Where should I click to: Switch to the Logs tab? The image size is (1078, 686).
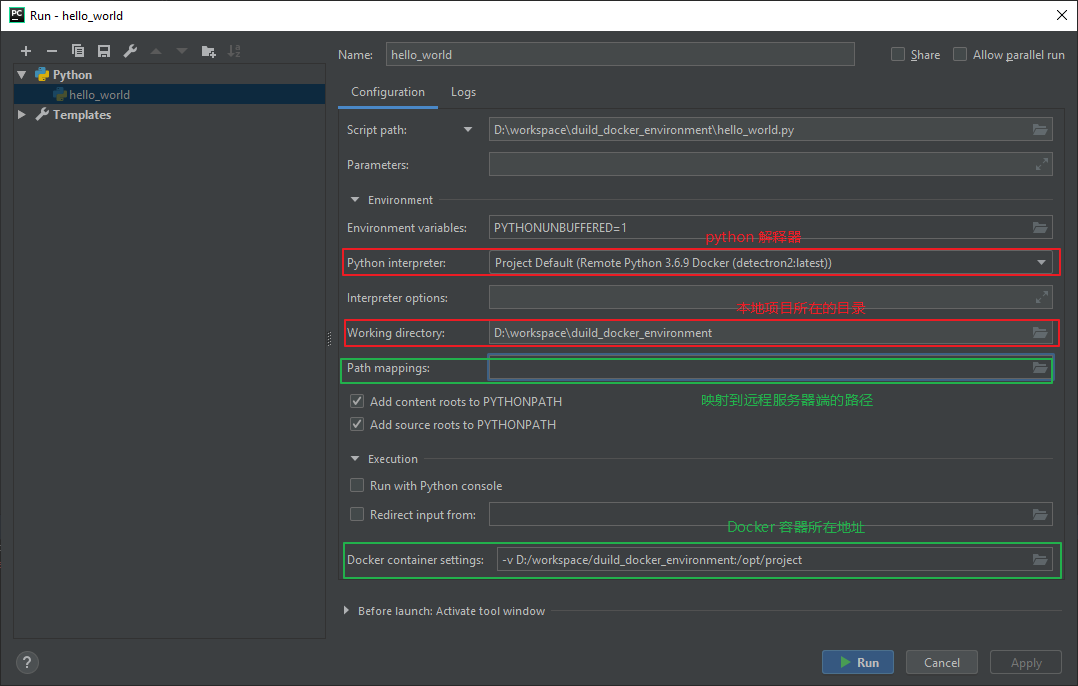coord(463,92)
